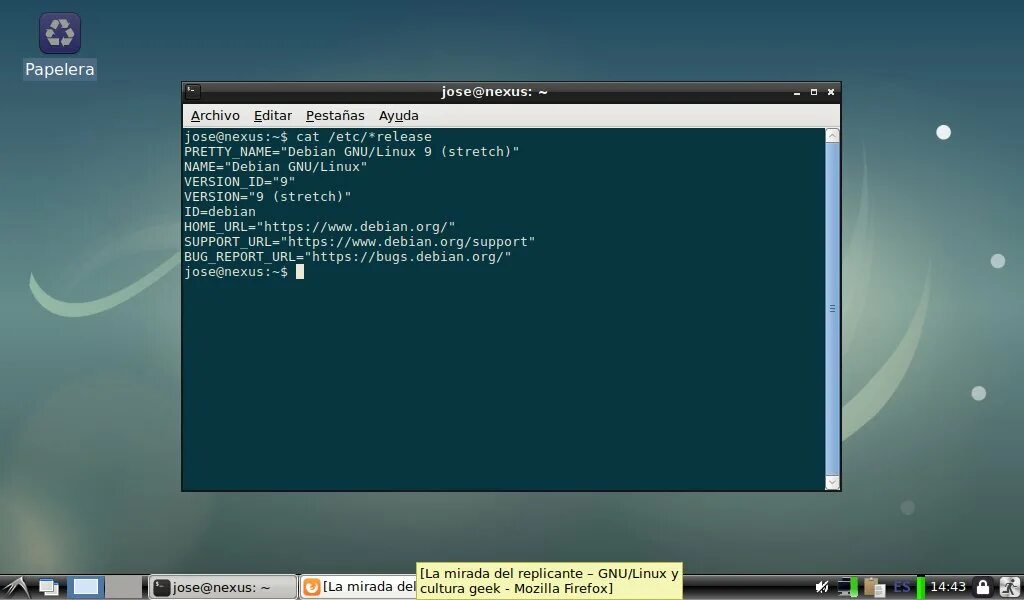Lock the screen with the padlock icon

(982, 587)
